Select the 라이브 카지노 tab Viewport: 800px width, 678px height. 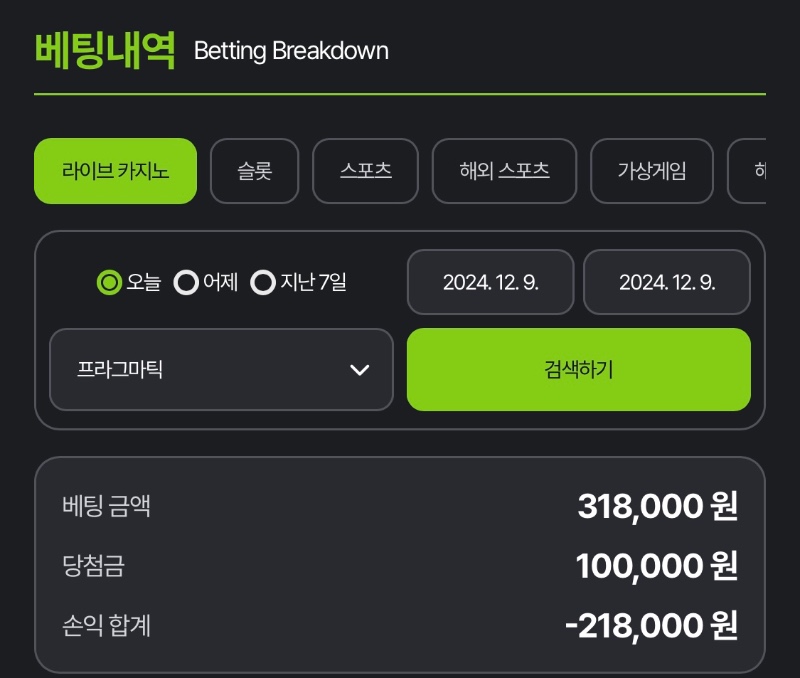115,171
